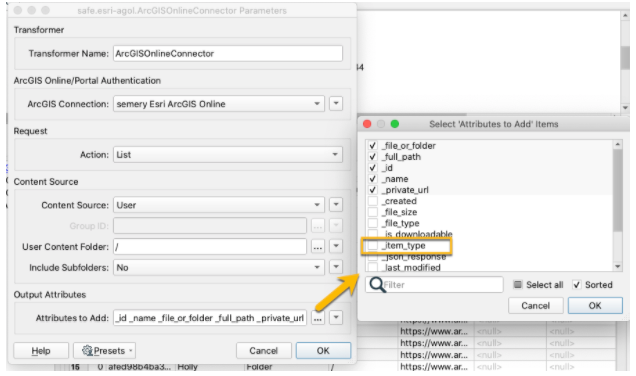636x376 pixels.
Task: Check the _file_size attribute
Action: 372,212
